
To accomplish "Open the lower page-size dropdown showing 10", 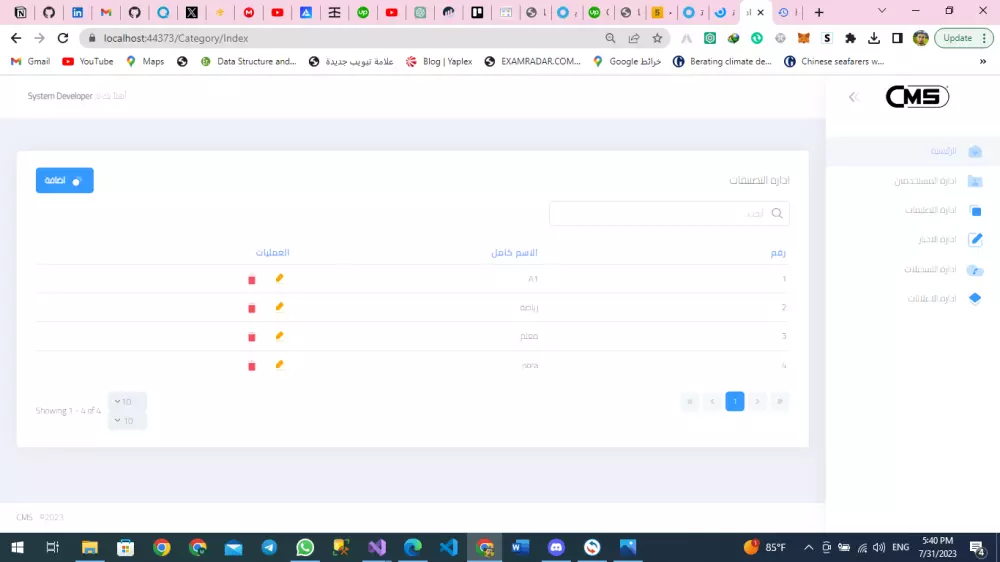I will point(127,420).
